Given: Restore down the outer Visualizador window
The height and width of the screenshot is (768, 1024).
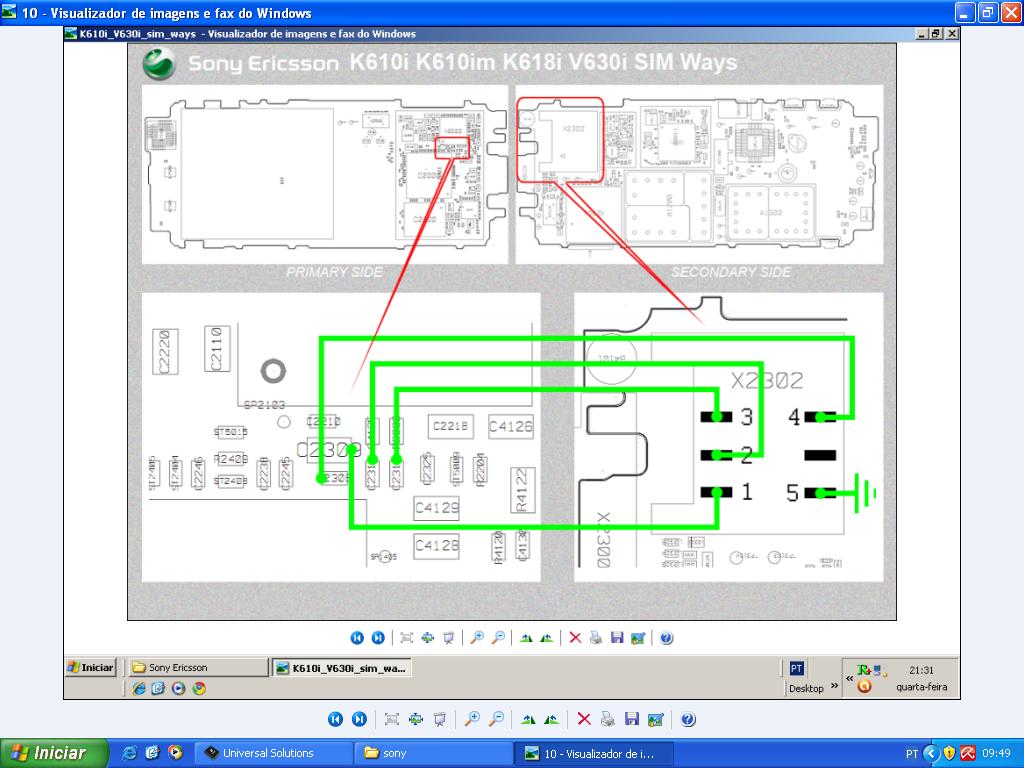Looking at the screenshot, I should click(988, 12).
